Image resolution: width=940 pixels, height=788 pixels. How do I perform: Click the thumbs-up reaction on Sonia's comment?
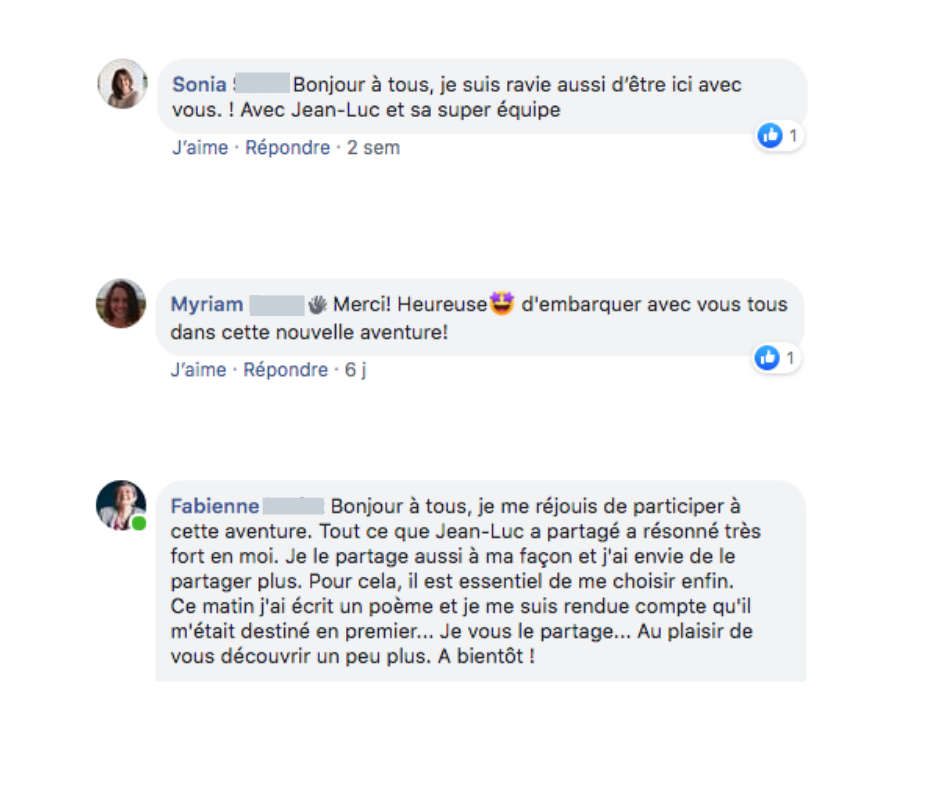(x=770, y=136)
